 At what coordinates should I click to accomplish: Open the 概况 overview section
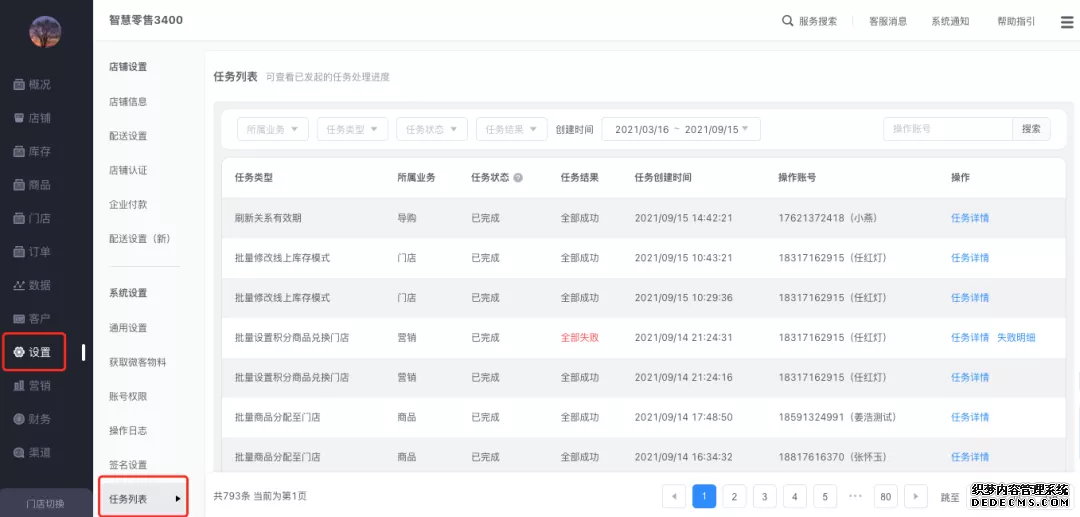pos(32,84)
